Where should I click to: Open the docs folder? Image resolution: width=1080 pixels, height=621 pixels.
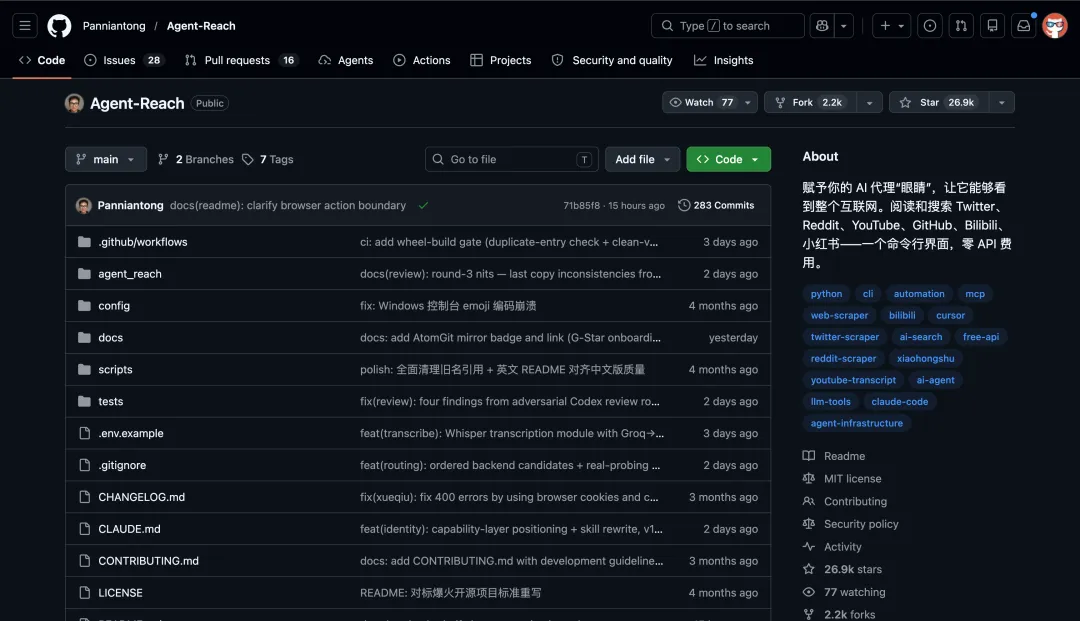(x=110, y=337)
